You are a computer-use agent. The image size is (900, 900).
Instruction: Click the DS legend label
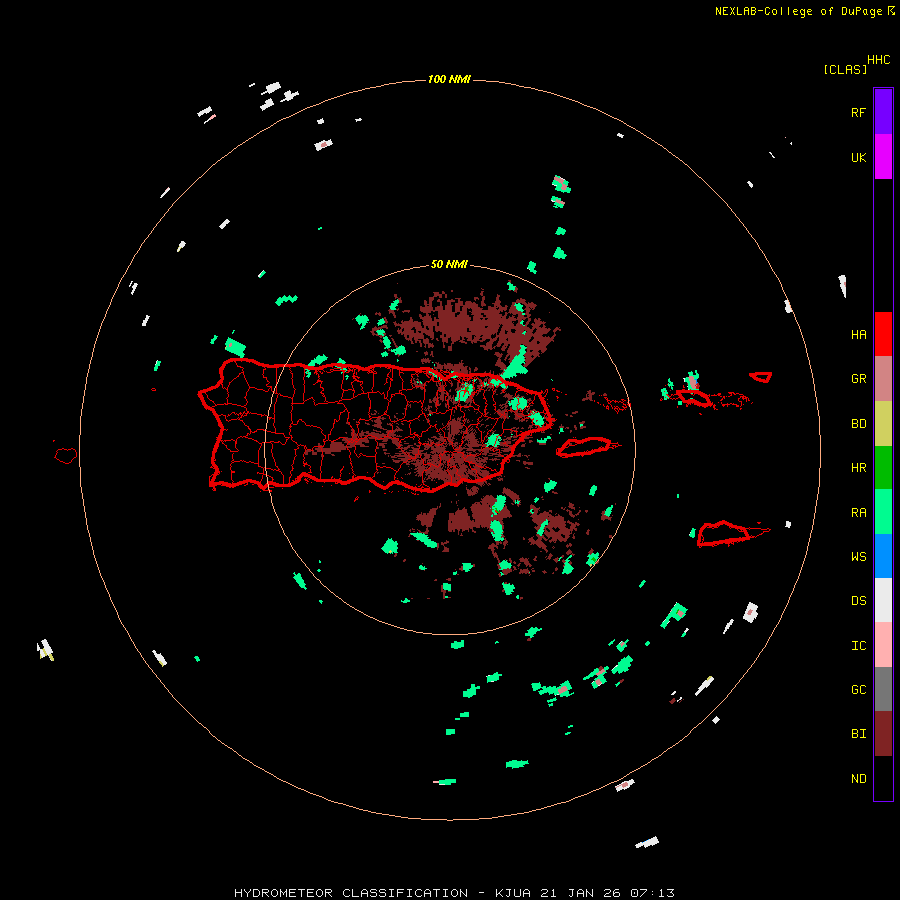(858, 600)
